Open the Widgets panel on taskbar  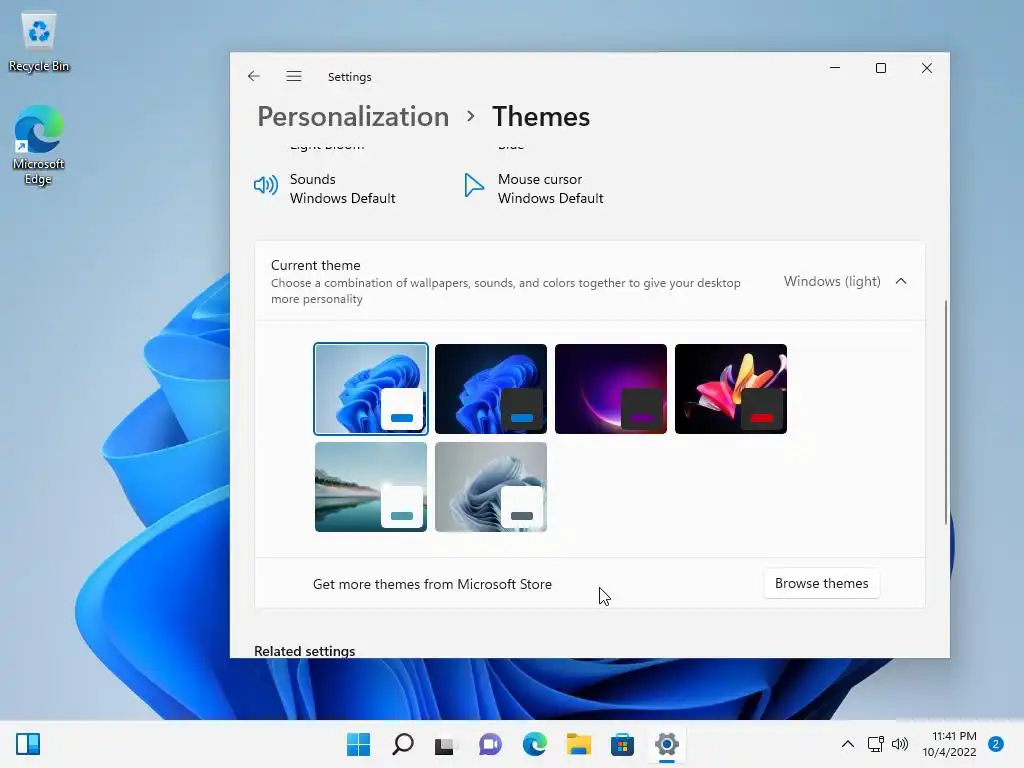pyautogui.click(x=28, y=744)
